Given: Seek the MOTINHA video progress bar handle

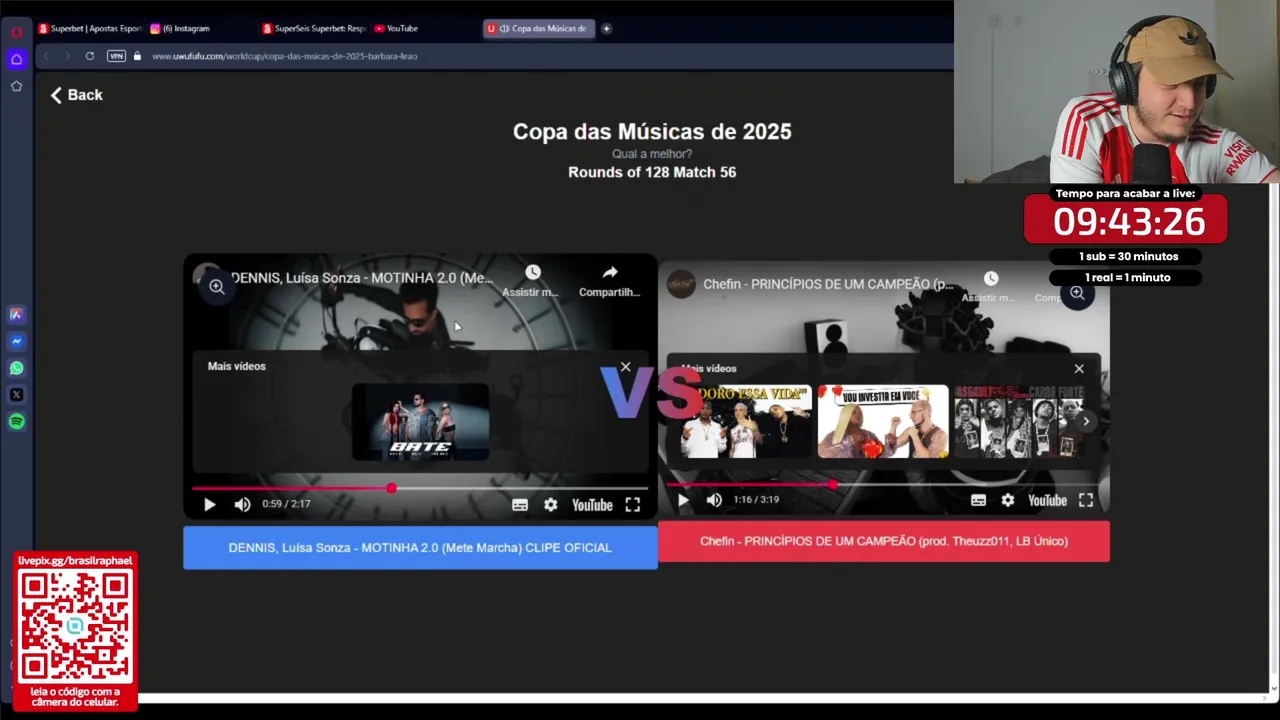Looking at the screenshot, I should [391, 489].
